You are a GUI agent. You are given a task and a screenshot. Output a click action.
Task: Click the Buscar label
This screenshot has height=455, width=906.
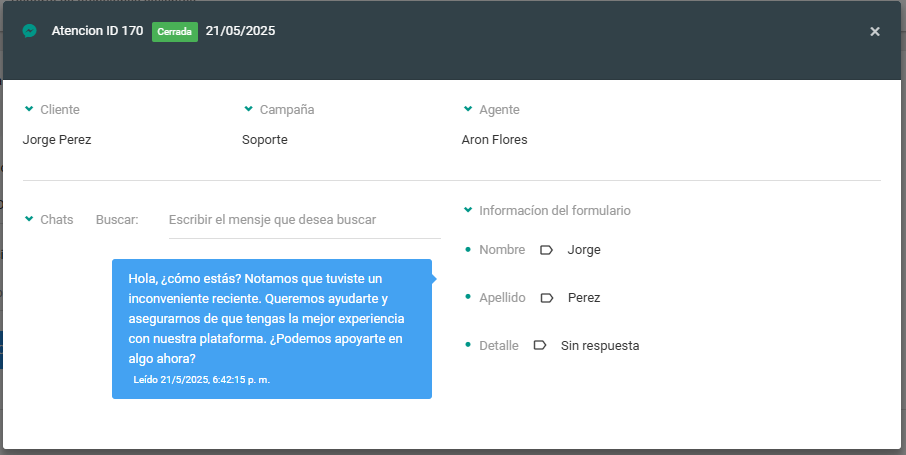pos(117,220)
